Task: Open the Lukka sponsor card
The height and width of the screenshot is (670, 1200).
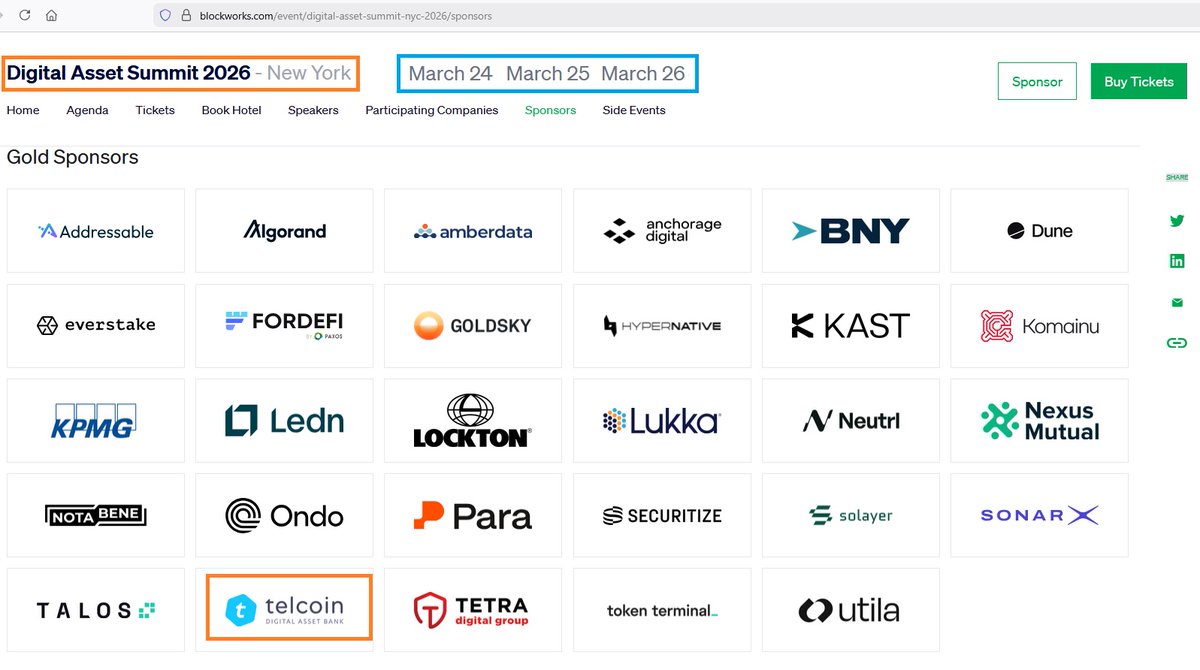Action: 662,420
